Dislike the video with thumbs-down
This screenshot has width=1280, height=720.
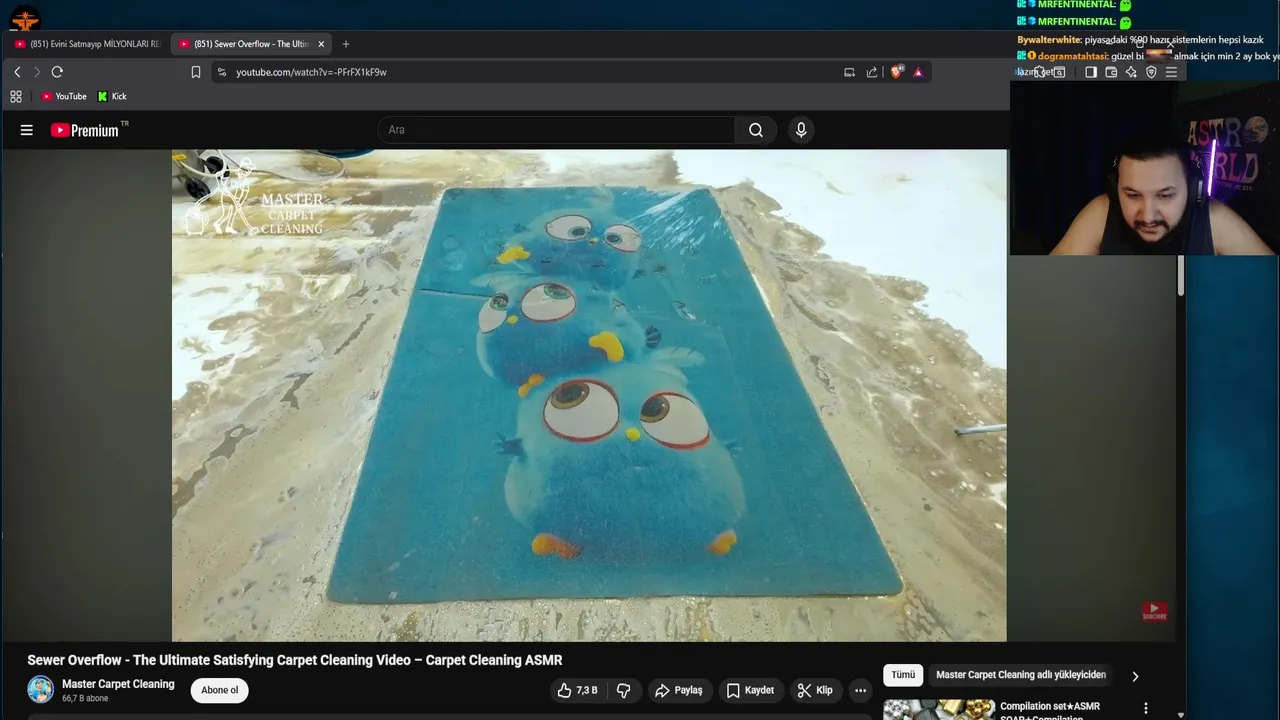(x=624, y=690)
